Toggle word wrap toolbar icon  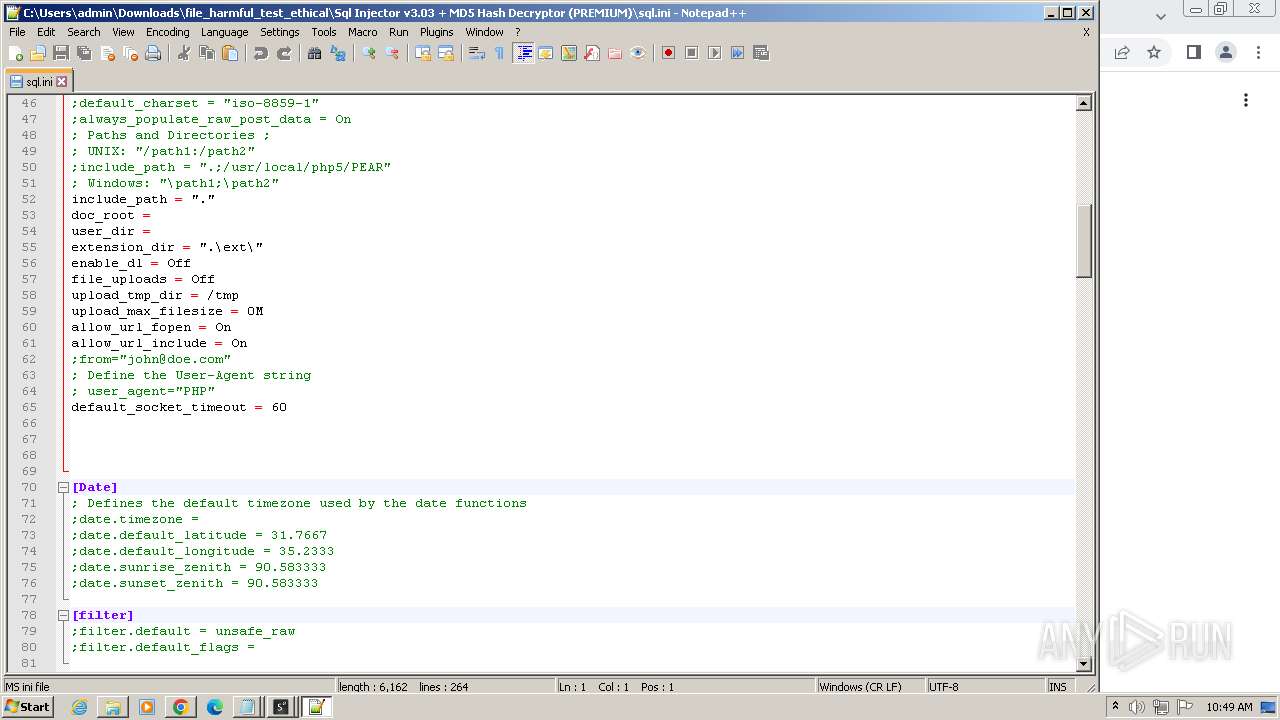(x=477, y=53)
